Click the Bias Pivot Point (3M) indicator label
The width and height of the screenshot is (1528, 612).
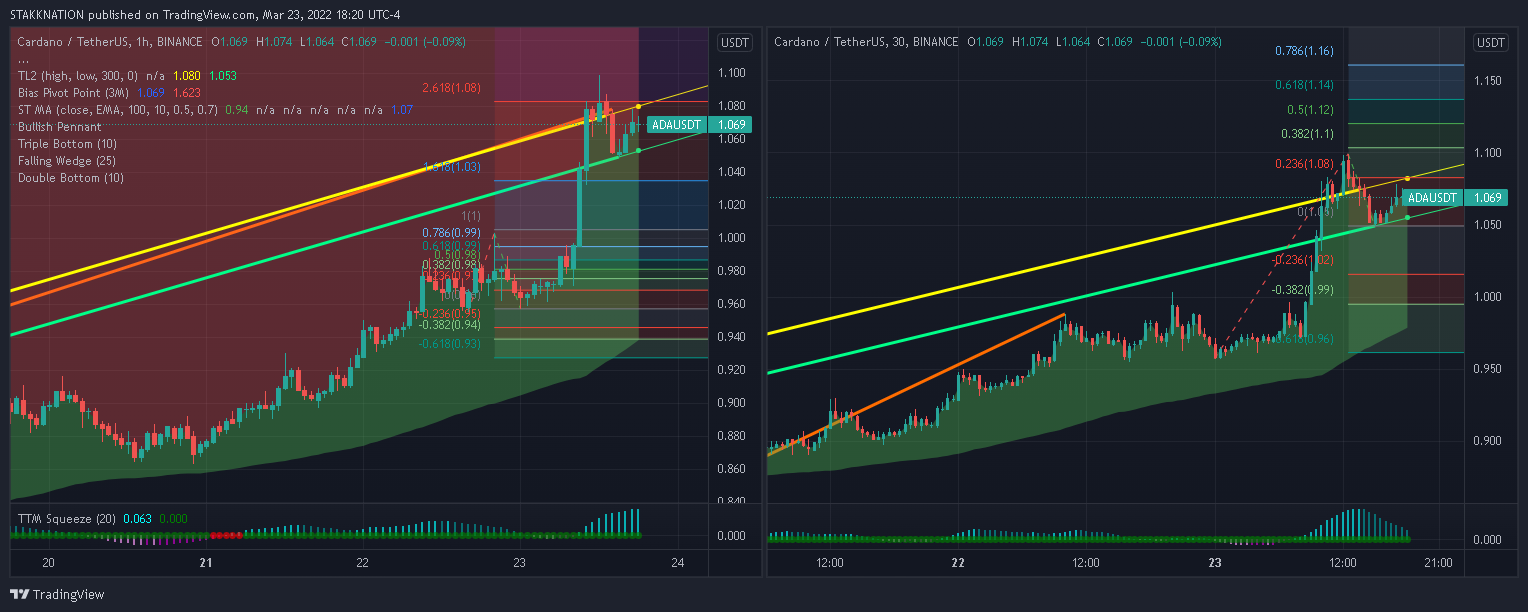coord(73,93)
